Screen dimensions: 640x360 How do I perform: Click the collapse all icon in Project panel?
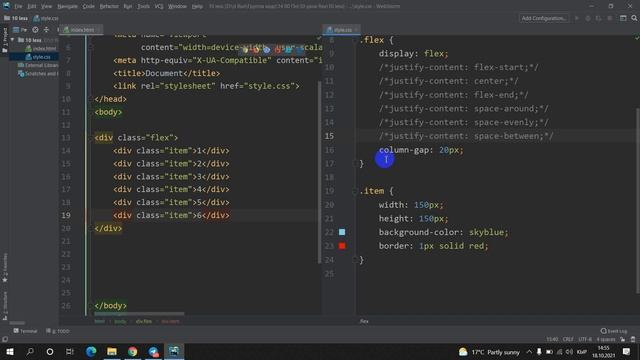coord(46,30)
